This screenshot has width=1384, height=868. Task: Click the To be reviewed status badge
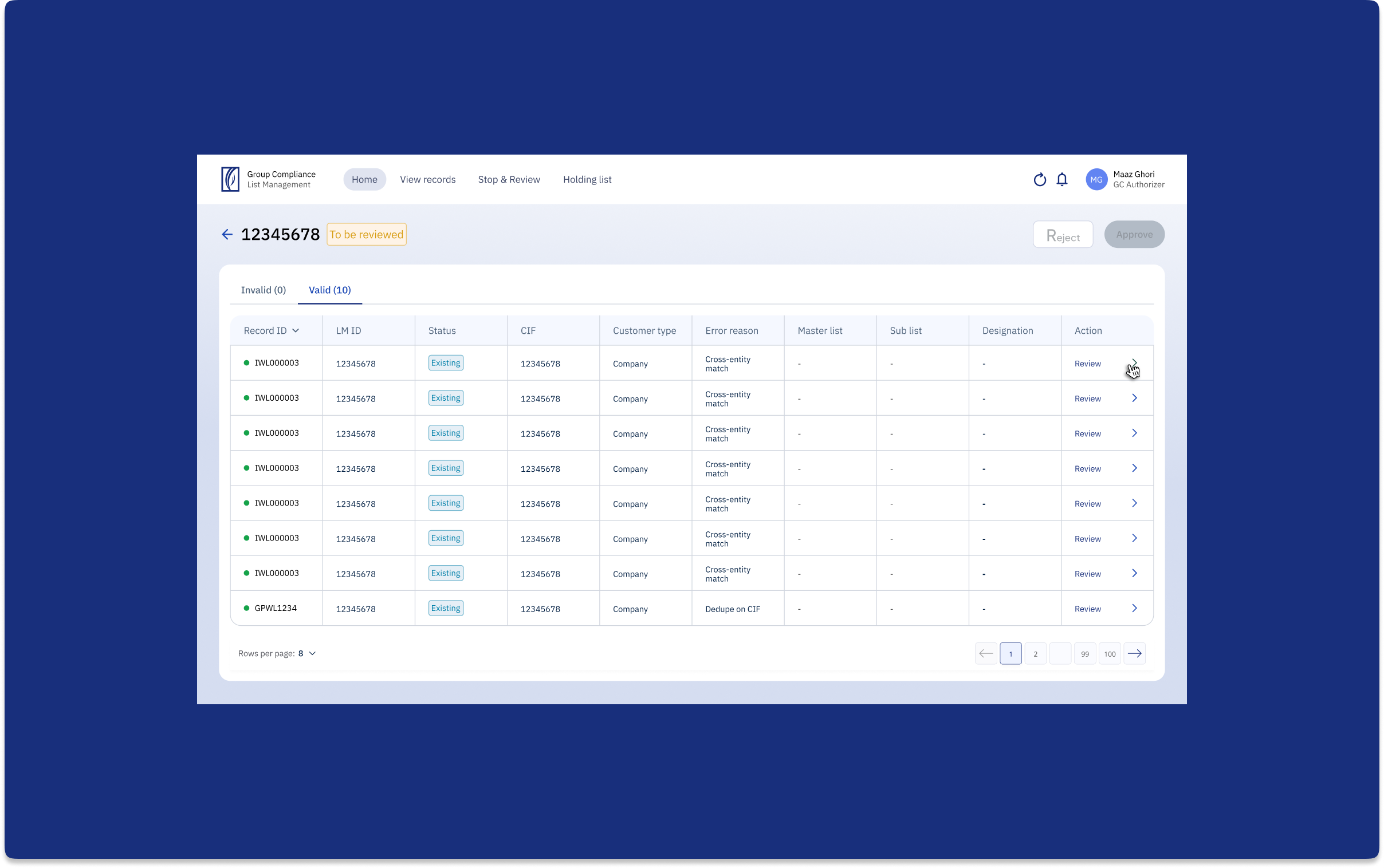pos(367,234)
